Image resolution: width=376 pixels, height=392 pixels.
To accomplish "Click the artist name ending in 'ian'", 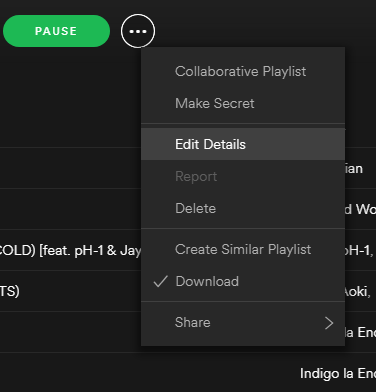I will coord(354,168).
